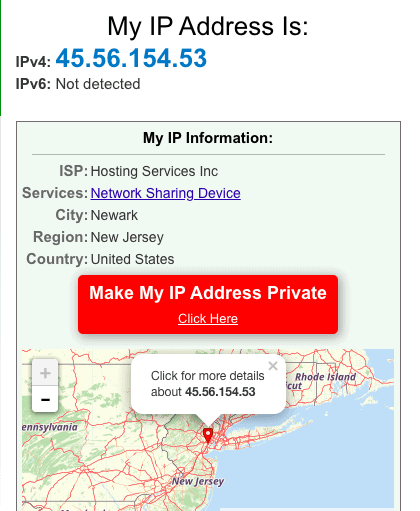
Task: Click the Region New Jersey value
Action: [127, 237]
